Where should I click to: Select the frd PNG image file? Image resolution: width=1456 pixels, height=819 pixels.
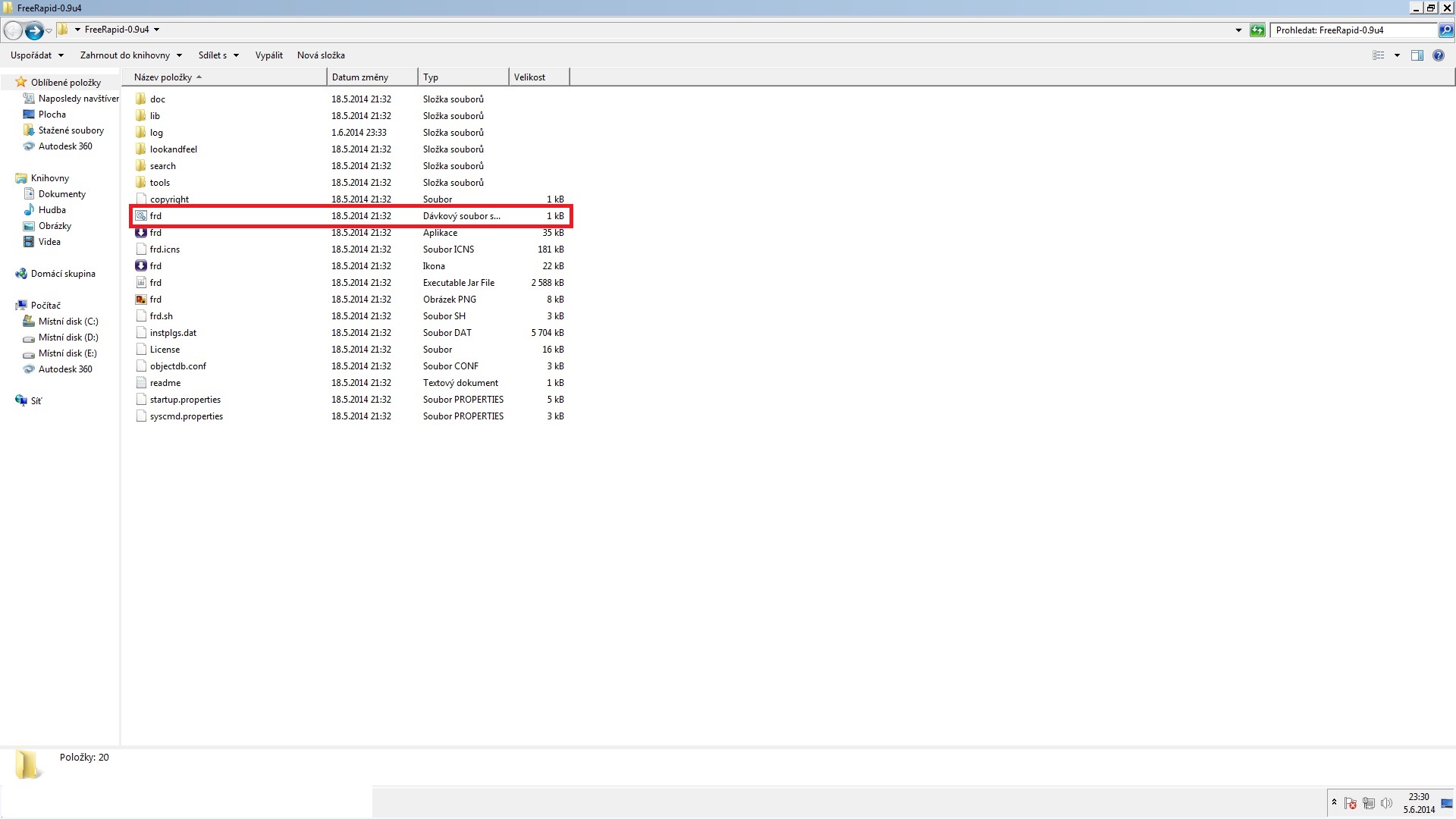pos(155,300)
